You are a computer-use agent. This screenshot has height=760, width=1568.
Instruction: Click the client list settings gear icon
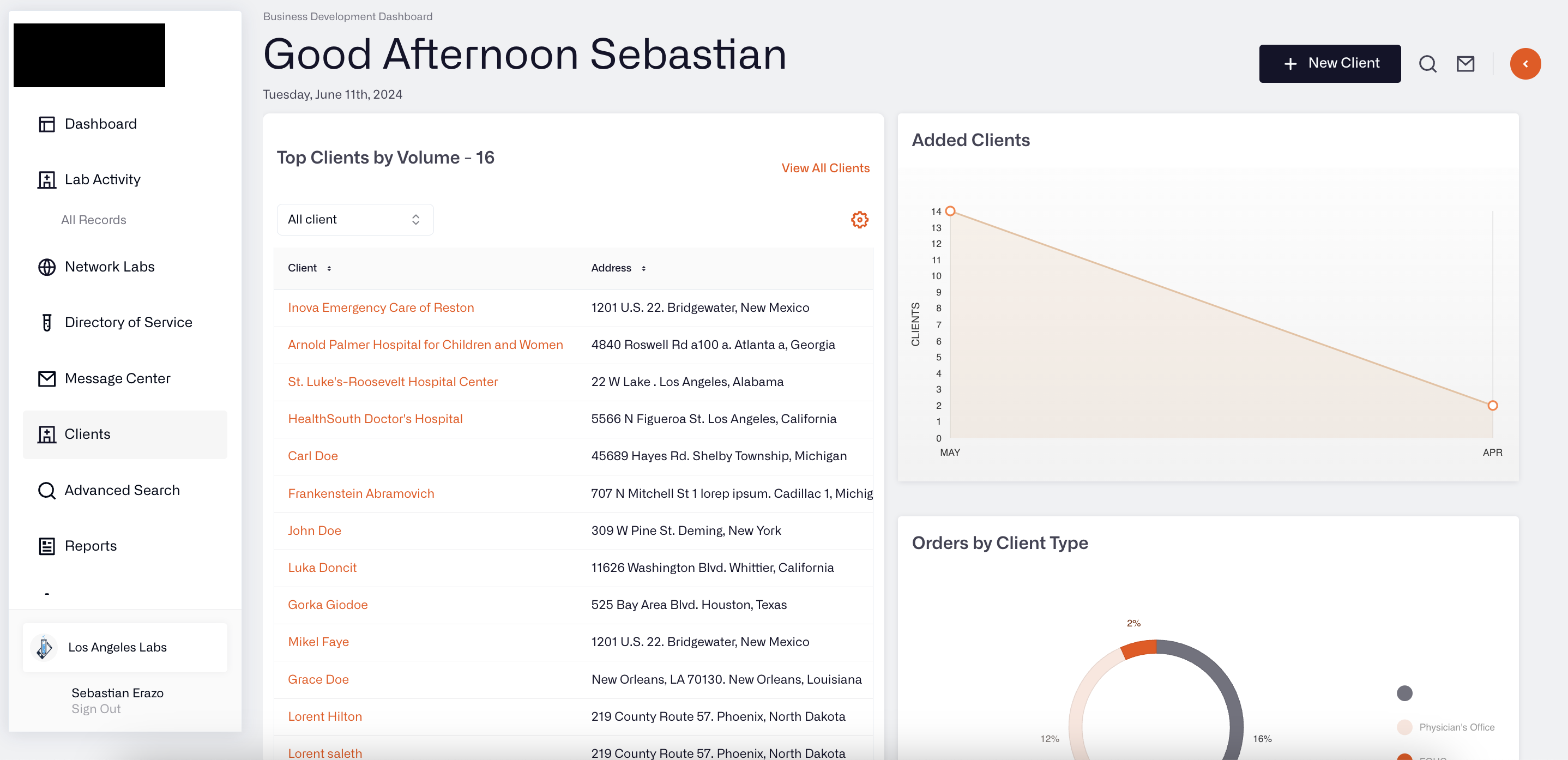859,220
